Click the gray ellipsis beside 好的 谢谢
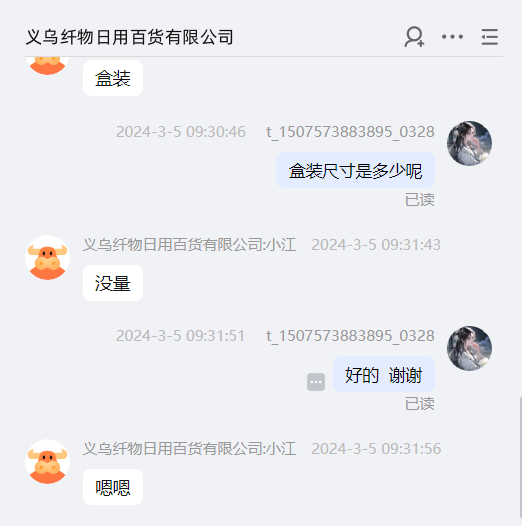This screenshot has width=522, height=526. tap(316, 382)
